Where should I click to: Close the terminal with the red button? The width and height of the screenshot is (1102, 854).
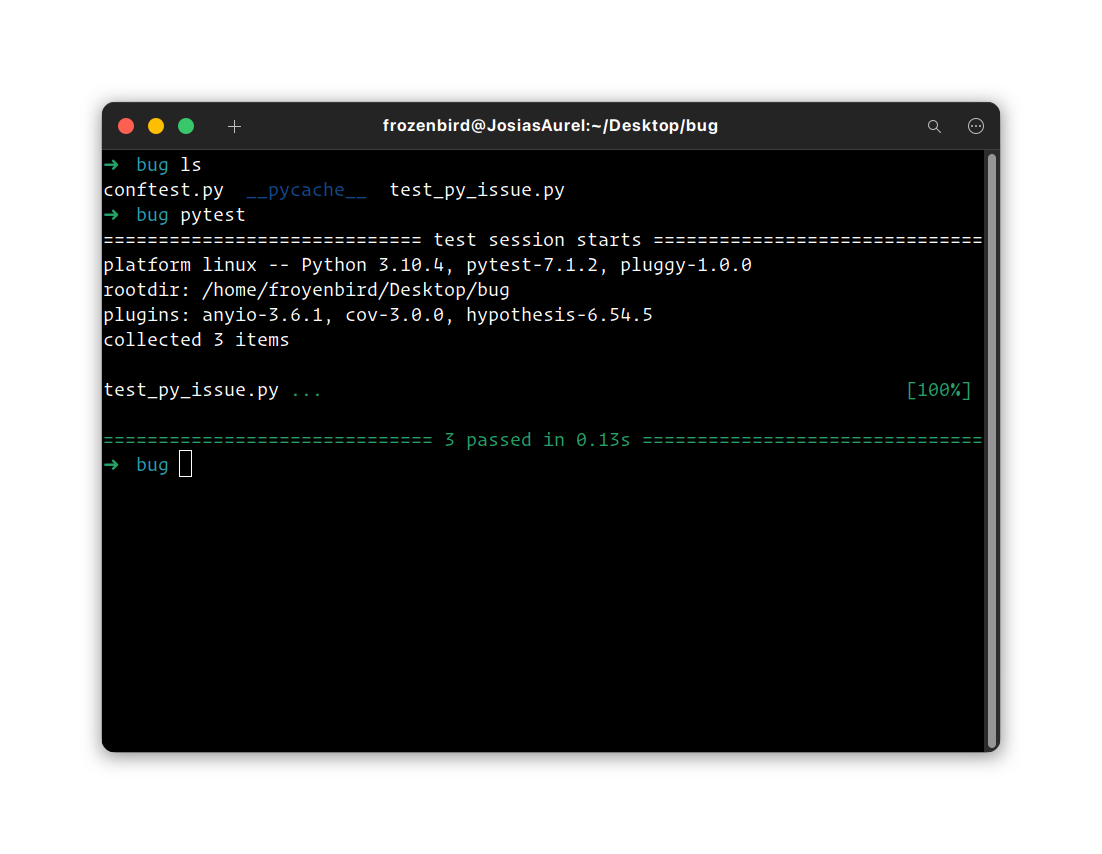point(127,127)
